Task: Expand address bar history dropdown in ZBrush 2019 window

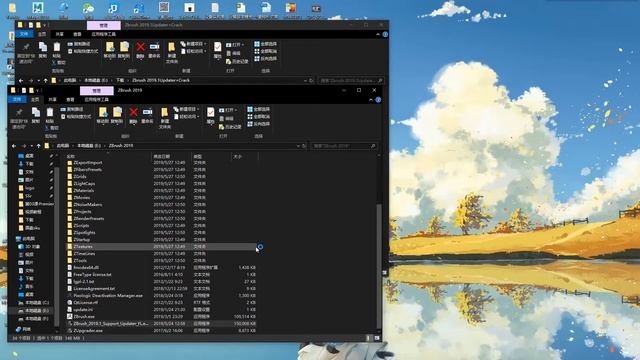Action: tap(298, 146)
